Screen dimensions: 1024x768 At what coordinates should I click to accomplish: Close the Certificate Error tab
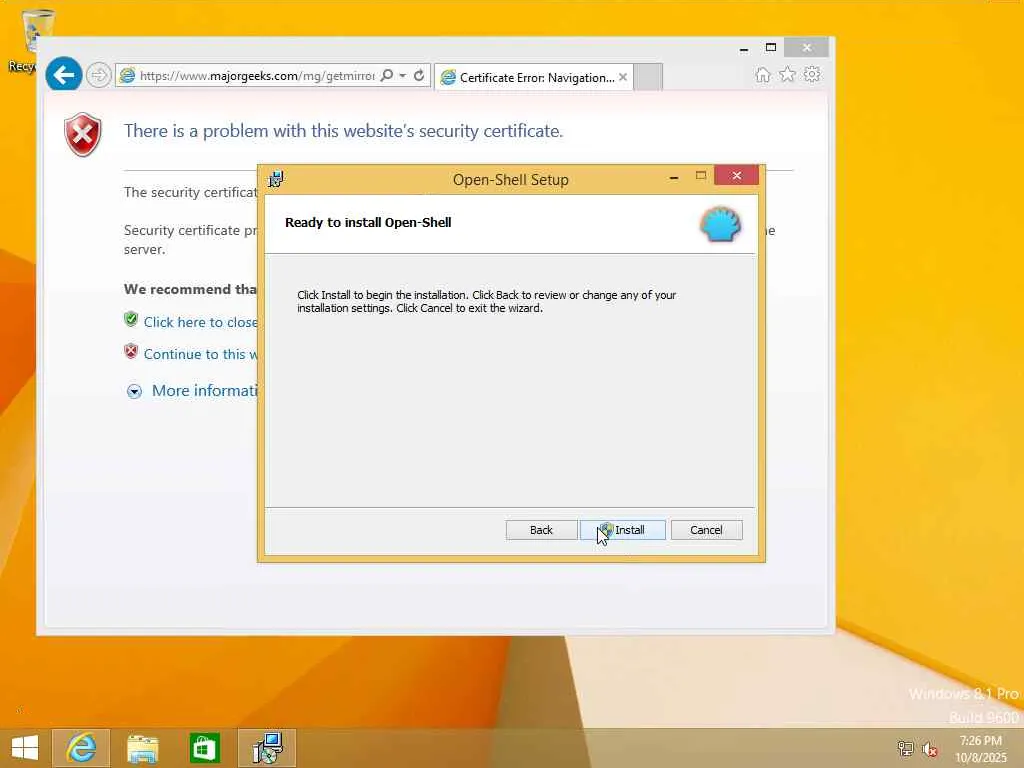coord(623,77)
